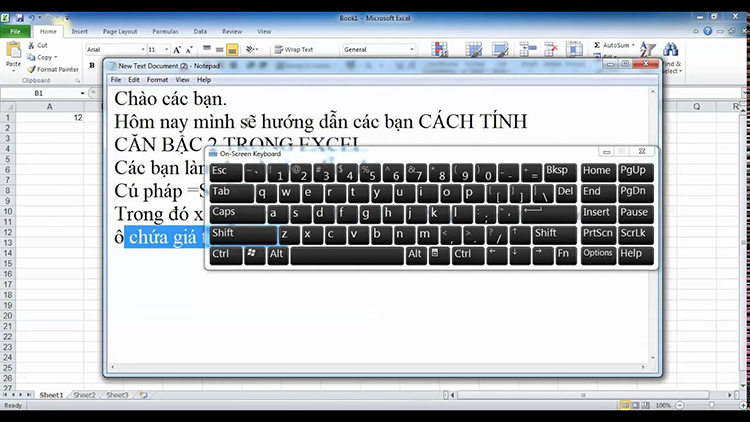Click the space bar on On-Screen Keyboard

[x=347, y=255]
